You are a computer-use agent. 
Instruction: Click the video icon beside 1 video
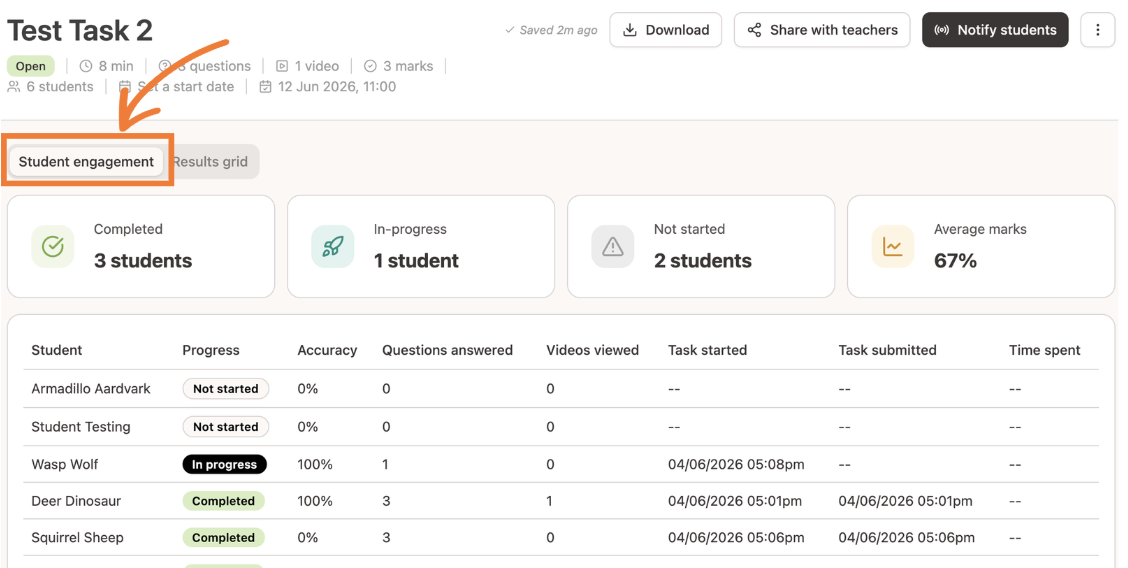point(282,66)
